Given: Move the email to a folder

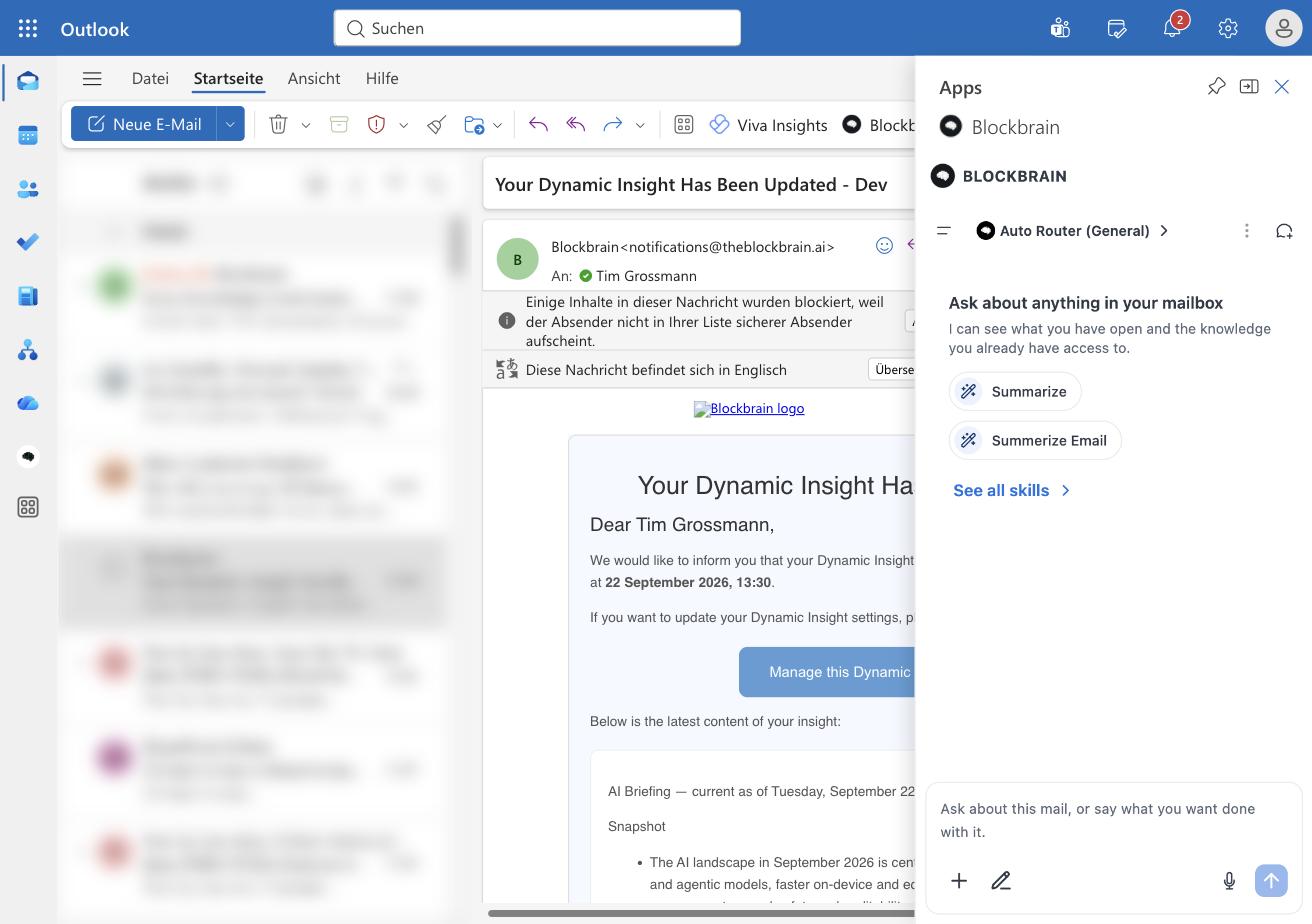Looking at the screenshot, I should [x=474, y=124].
